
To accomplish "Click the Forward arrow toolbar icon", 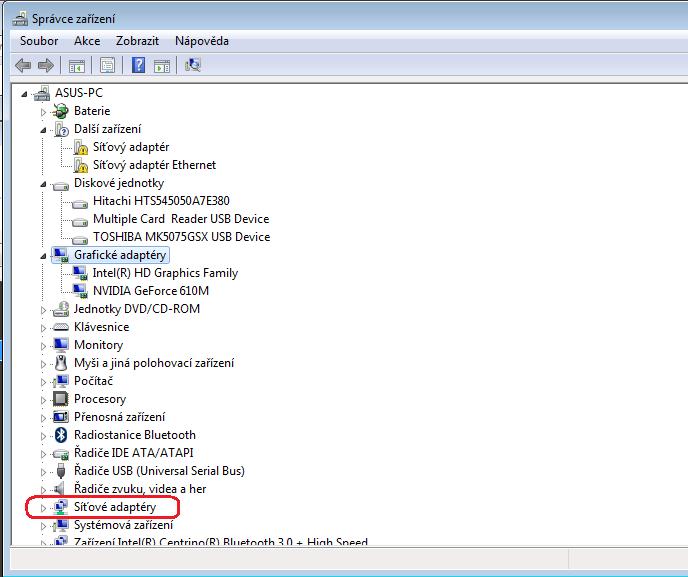I will point(46,66).
